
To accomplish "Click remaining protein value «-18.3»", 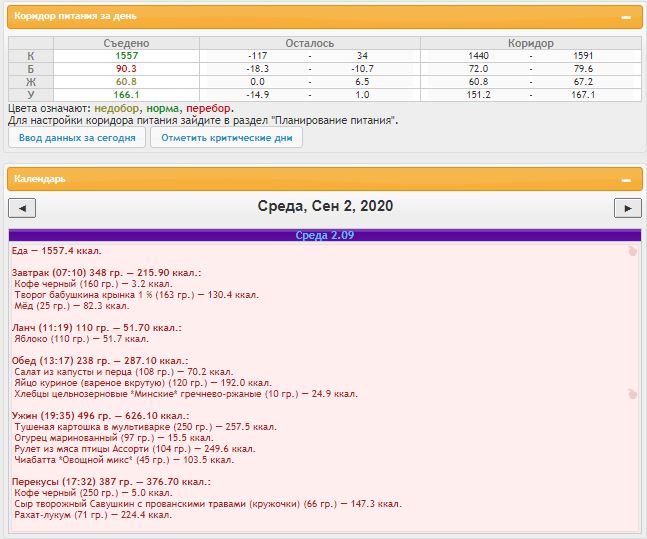I will [257, 69].
